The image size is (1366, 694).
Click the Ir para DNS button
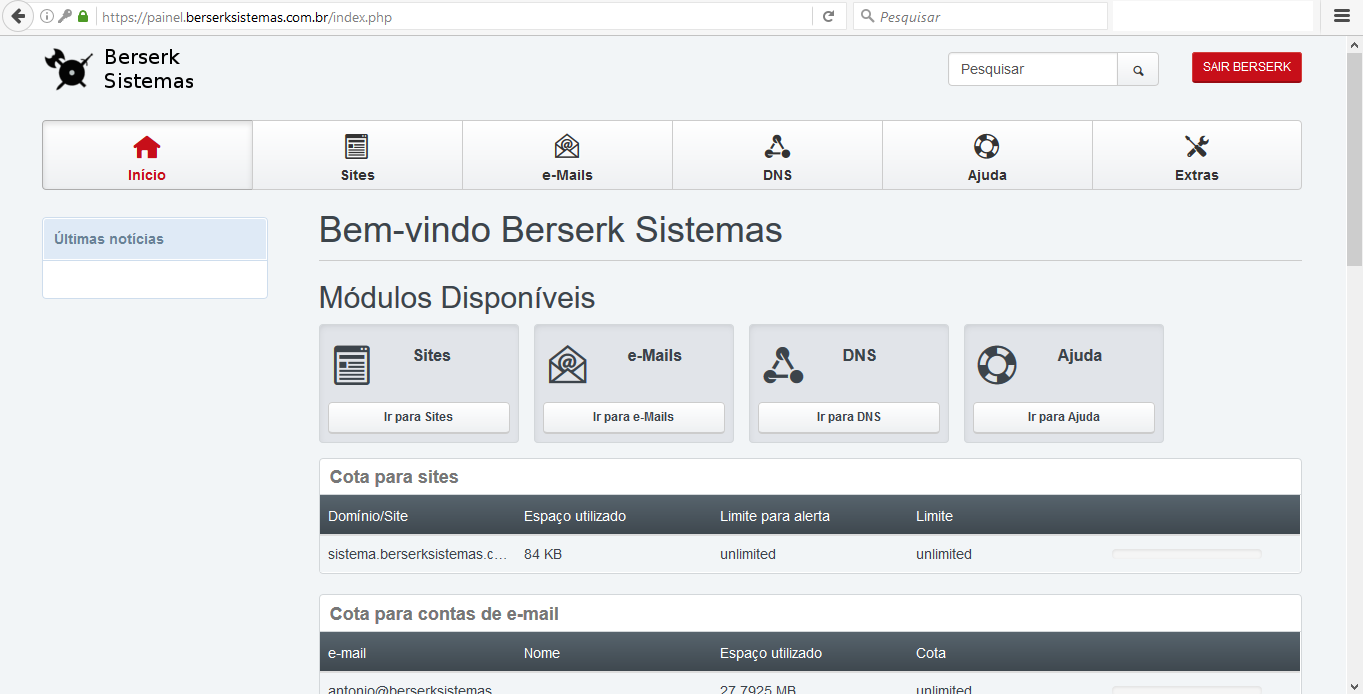pos(849,417)
